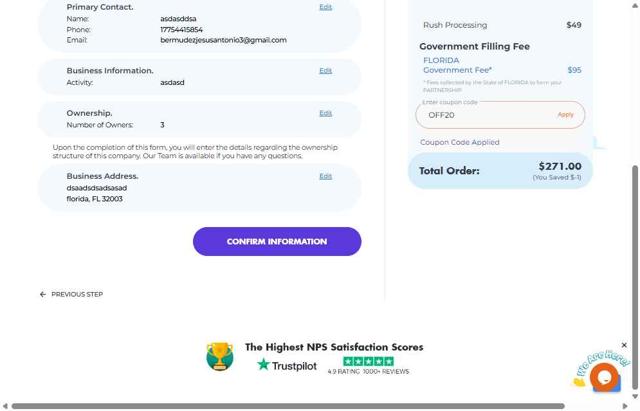Click the Government Fee $95 amount
Screen dimensions: 640x411
point(574,70)
